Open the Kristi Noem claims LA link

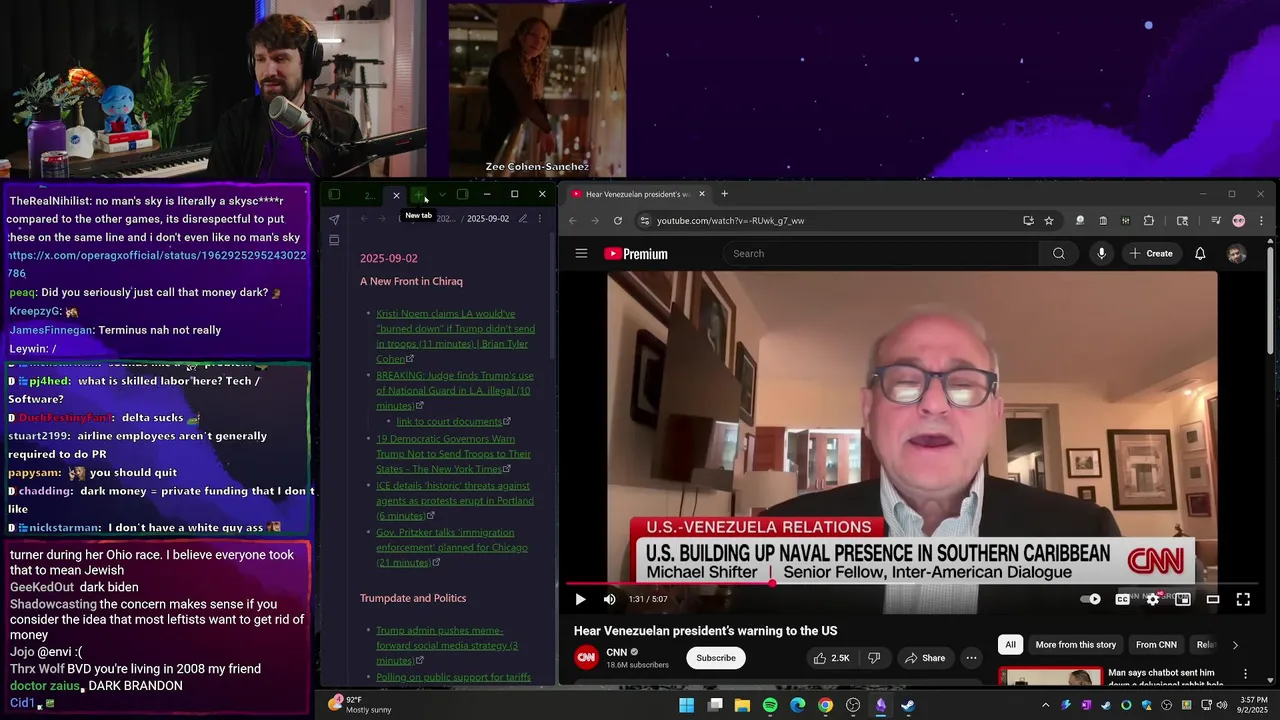(x=455, y=336)
